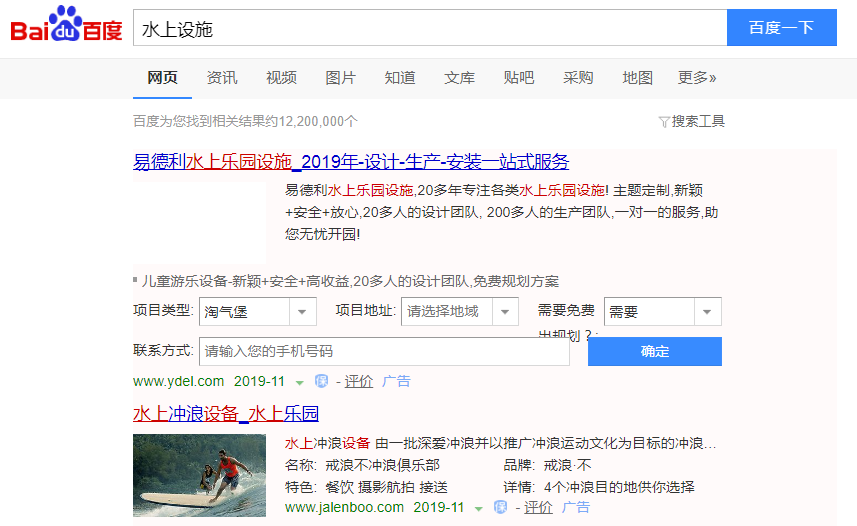Click the 保 shield icon next to www.ydel.com
The height and width of the screenshot is (526, 857).
(x=321, y=381)
